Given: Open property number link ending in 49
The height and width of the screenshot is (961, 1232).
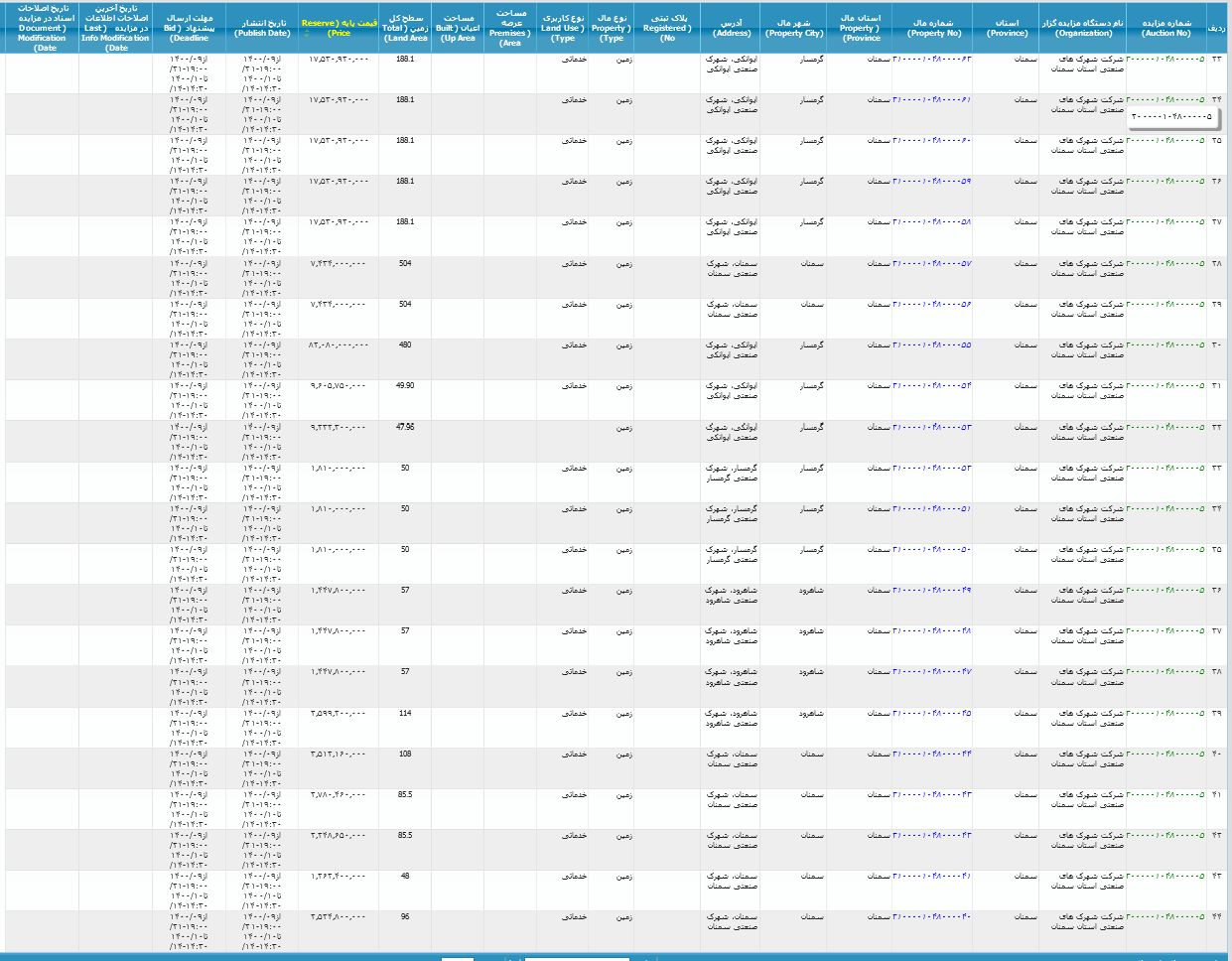Looking at the screenshot, I should (x=931, y=590).
